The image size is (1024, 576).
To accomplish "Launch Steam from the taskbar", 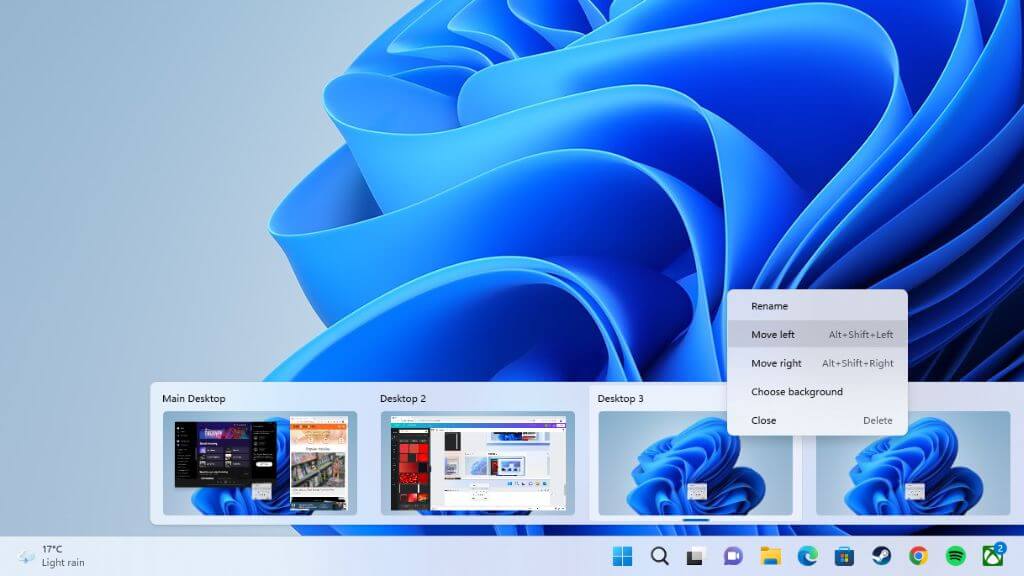I will tap(881, 556).
